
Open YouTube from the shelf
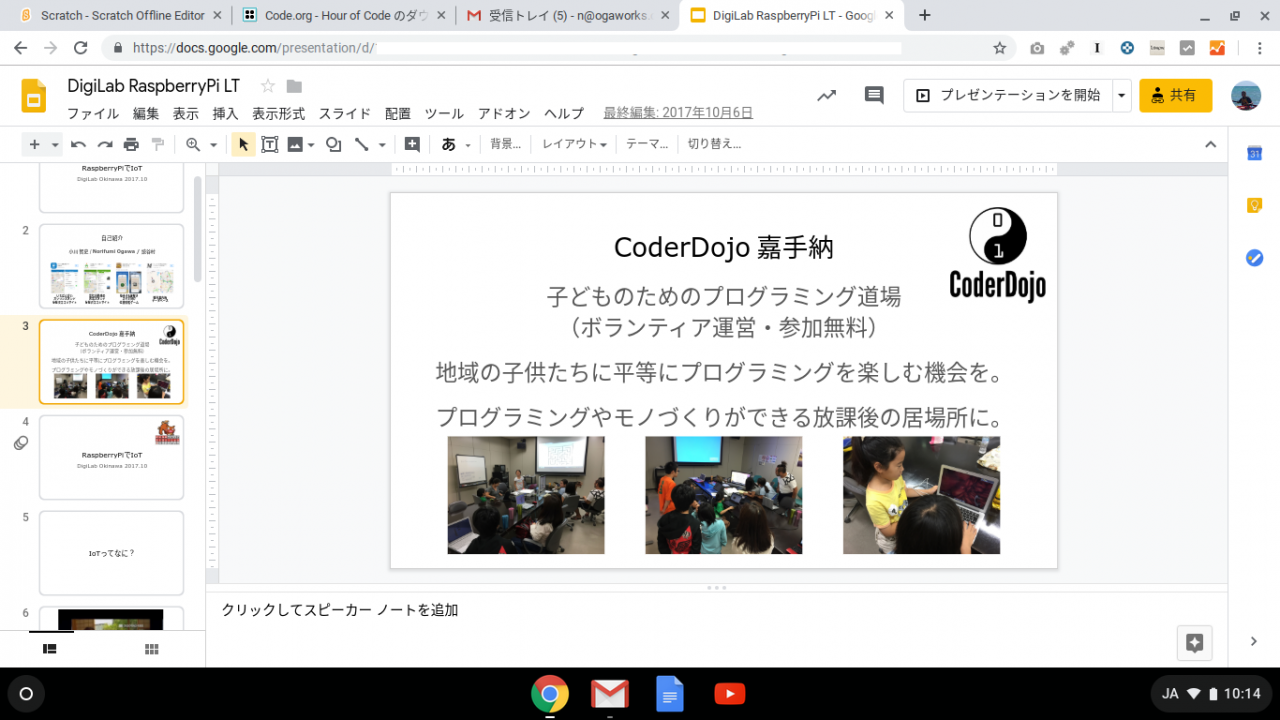(730, 693)
